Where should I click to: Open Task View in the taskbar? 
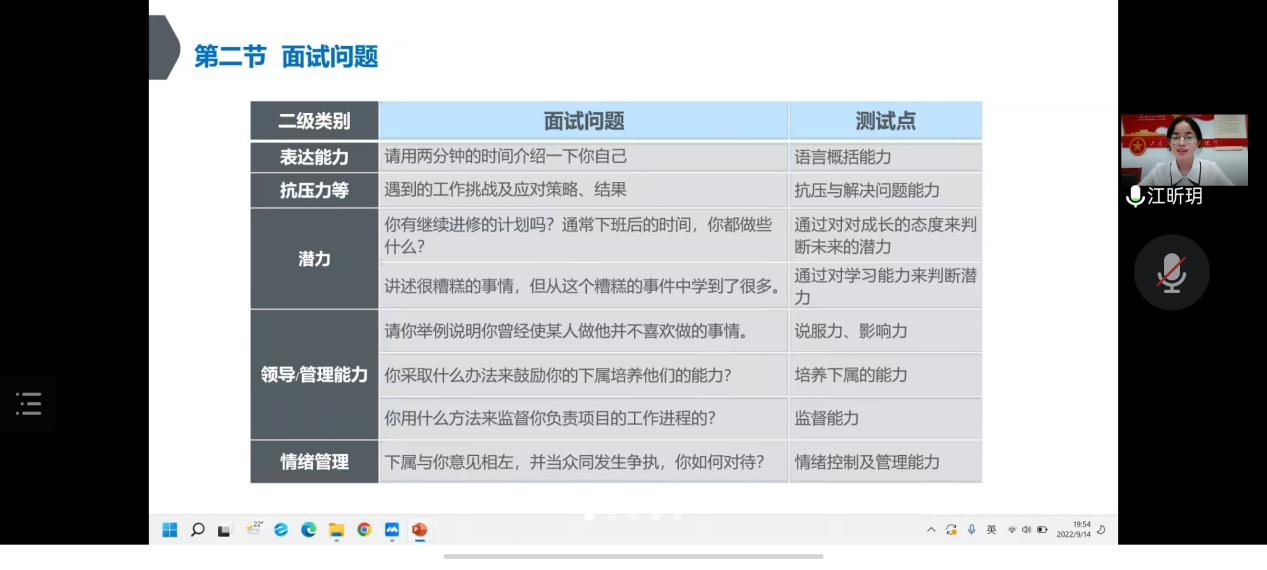pyautogui.click(x=224, y=530)
